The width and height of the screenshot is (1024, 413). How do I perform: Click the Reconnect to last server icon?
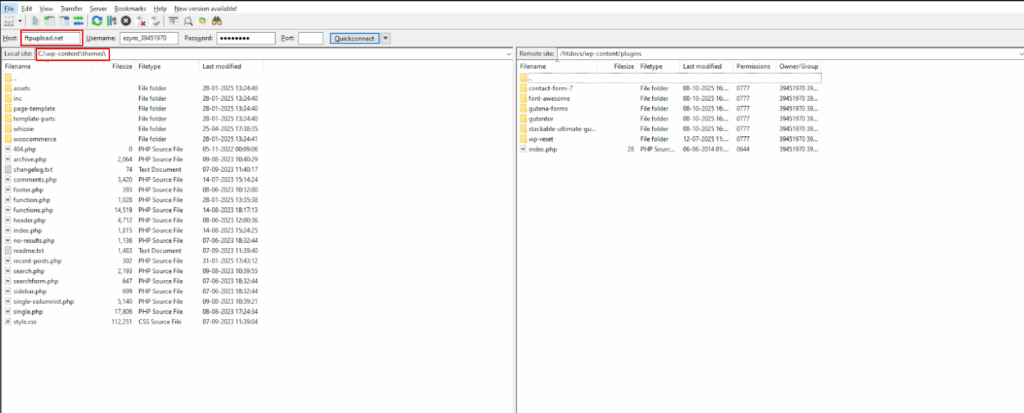click(x=155, y=21)
